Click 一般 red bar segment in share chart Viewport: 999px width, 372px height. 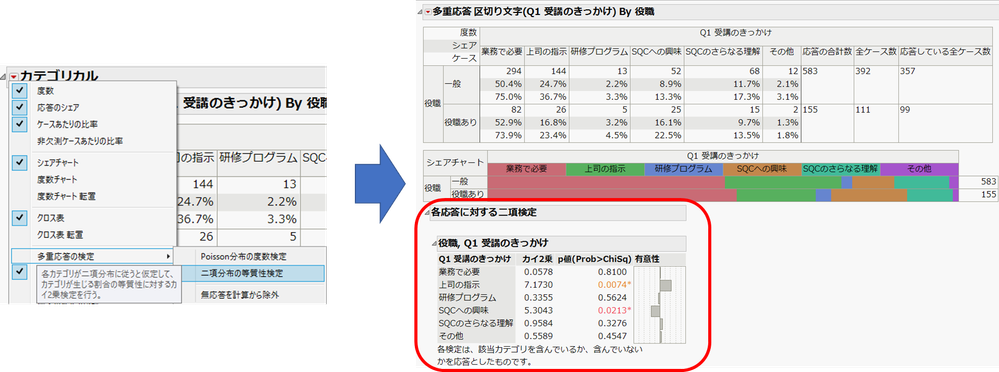click(606, 183)
